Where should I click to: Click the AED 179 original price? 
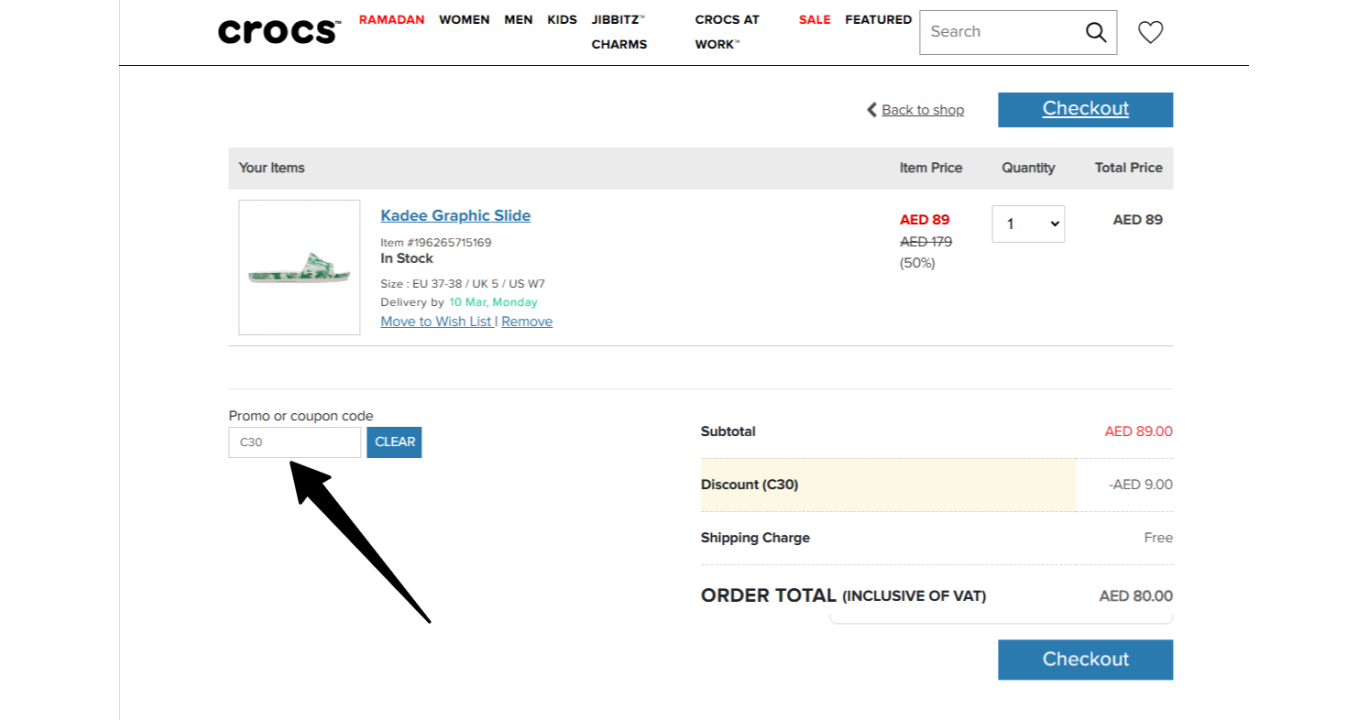point(926,242)
